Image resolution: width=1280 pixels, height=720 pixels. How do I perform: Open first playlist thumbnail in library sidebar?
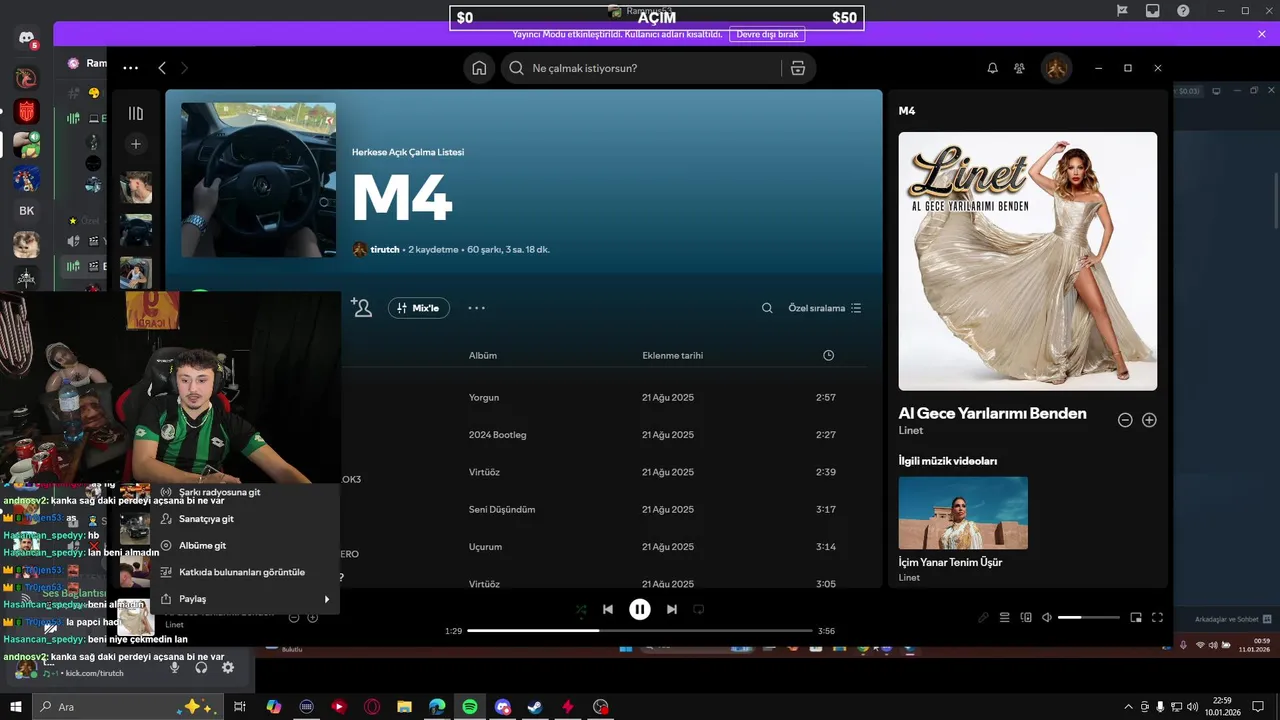tap(136, 187)
